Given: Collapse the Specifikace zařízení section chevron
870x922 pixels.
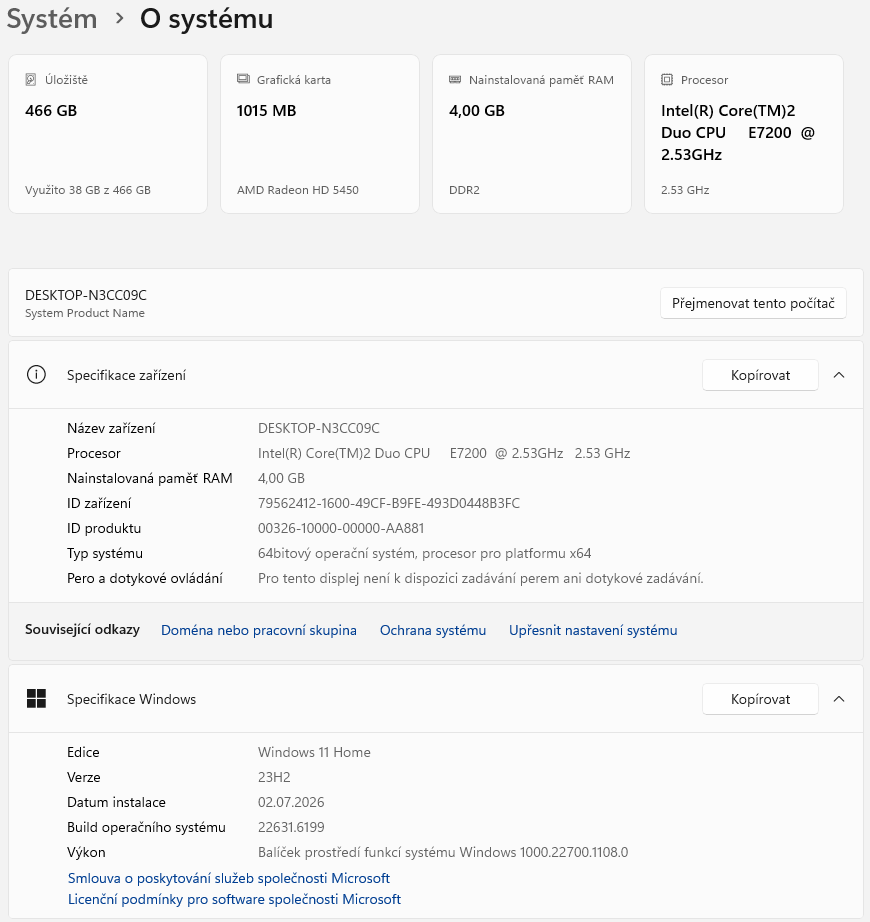Looking at the screenshot, I should (x=839, y=375).
